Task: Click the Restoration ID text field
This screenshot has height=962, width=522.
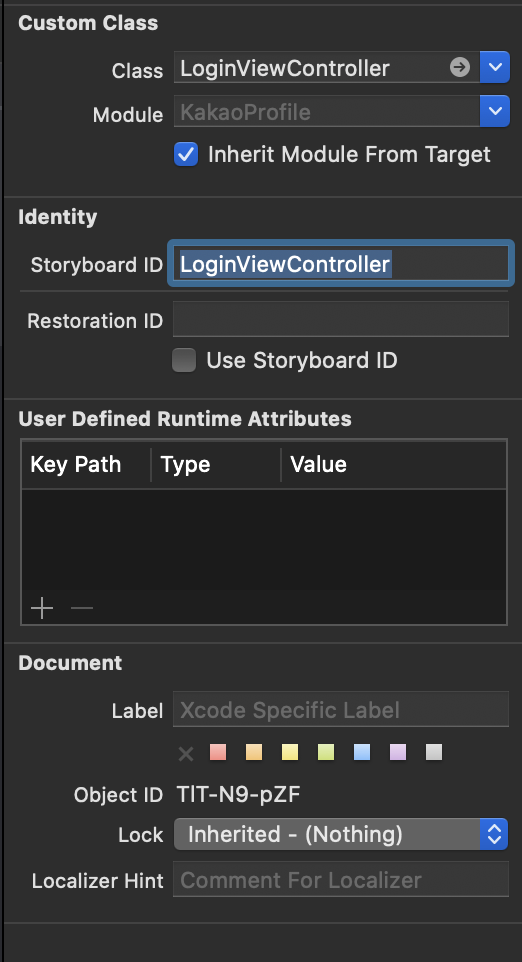Action: 341,319
